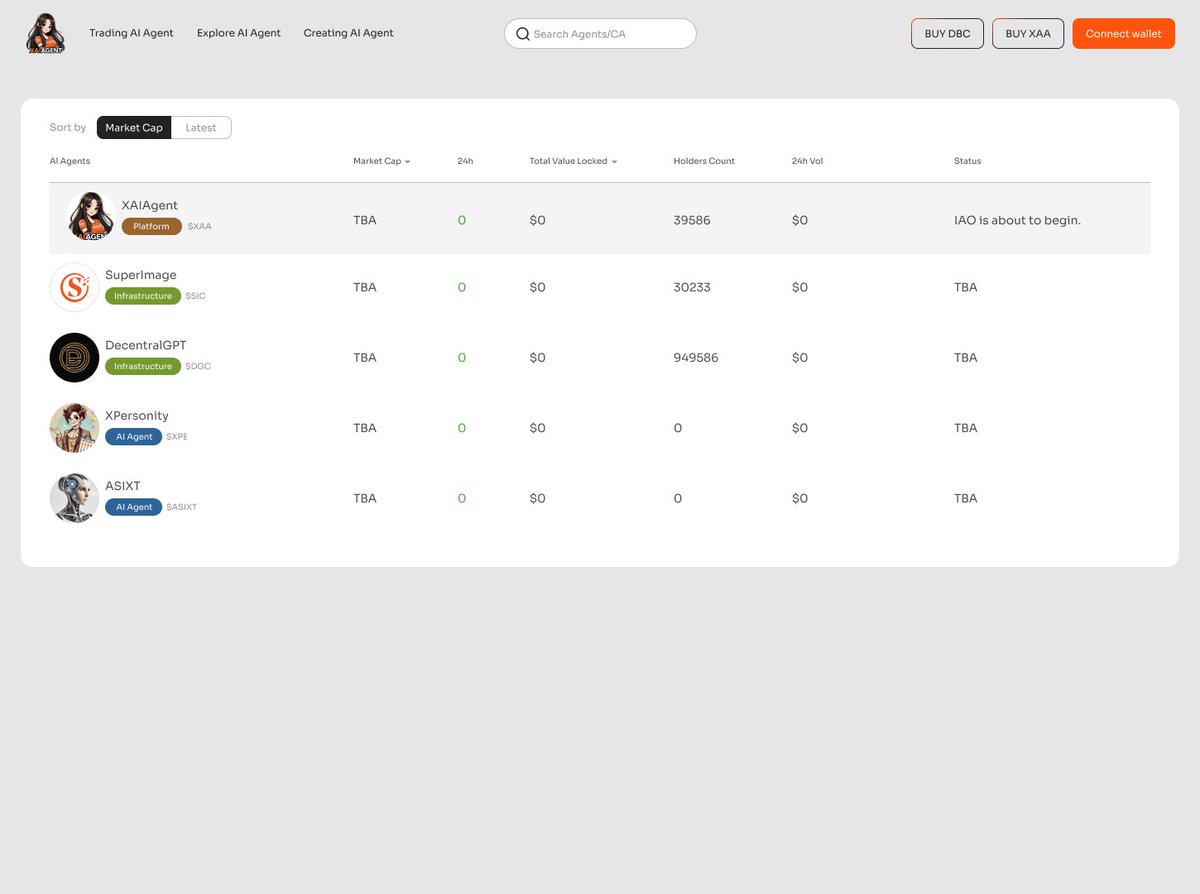
Task: Click DecentralGPT's TBA market cap cell
Action: tap(365, 357)
